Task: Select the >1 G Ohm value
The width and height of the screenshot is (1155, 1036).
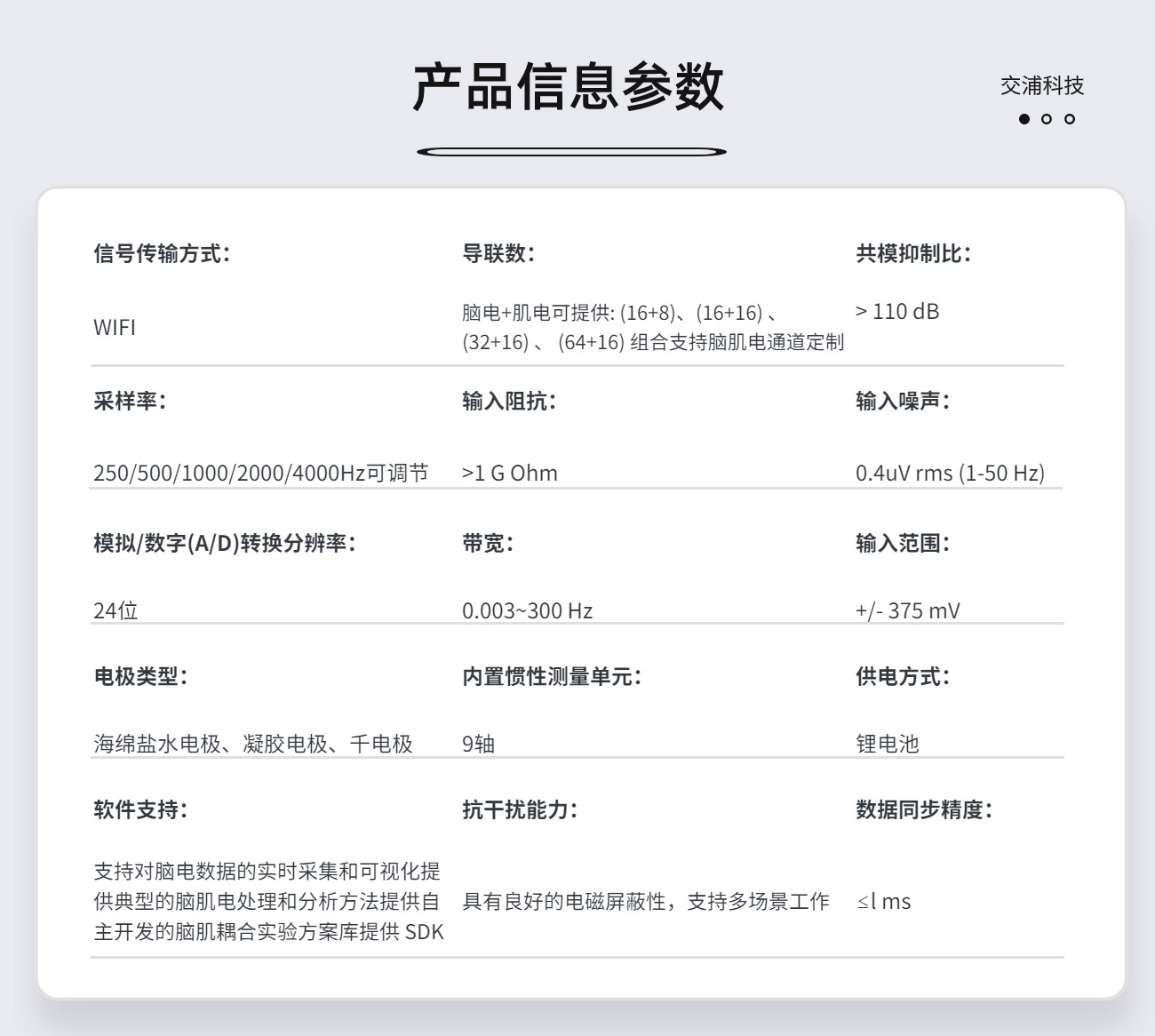Action: pos(510,473)
